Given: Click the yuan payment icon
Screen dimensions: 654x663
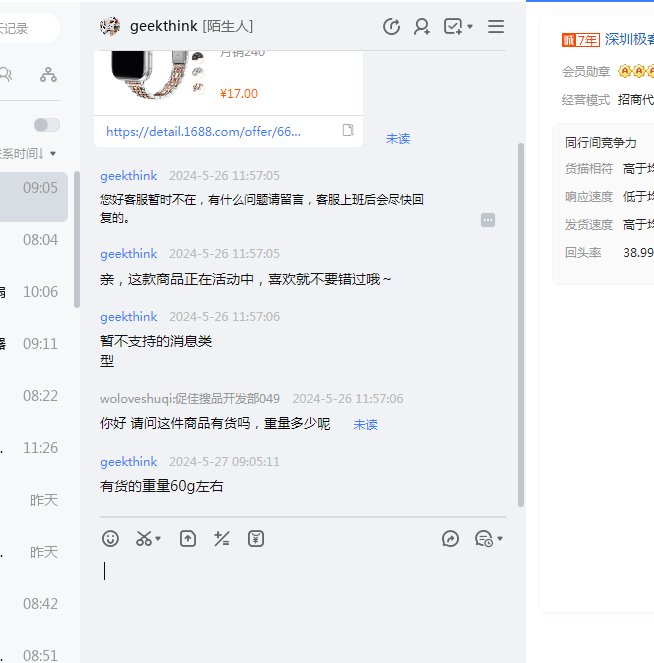Looking at the screenshot, I should (x=256, y=539).
